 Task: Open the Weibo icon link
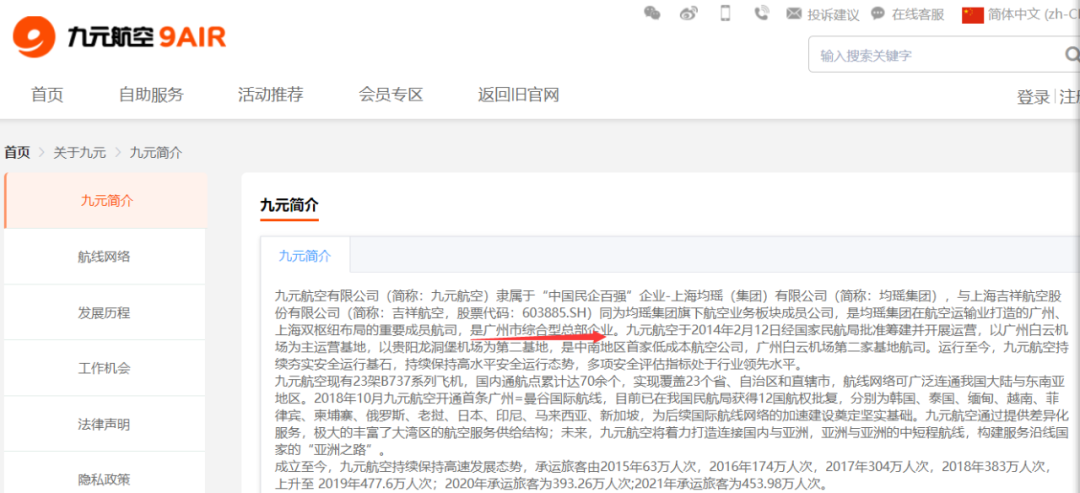click(x=688, y=13)
